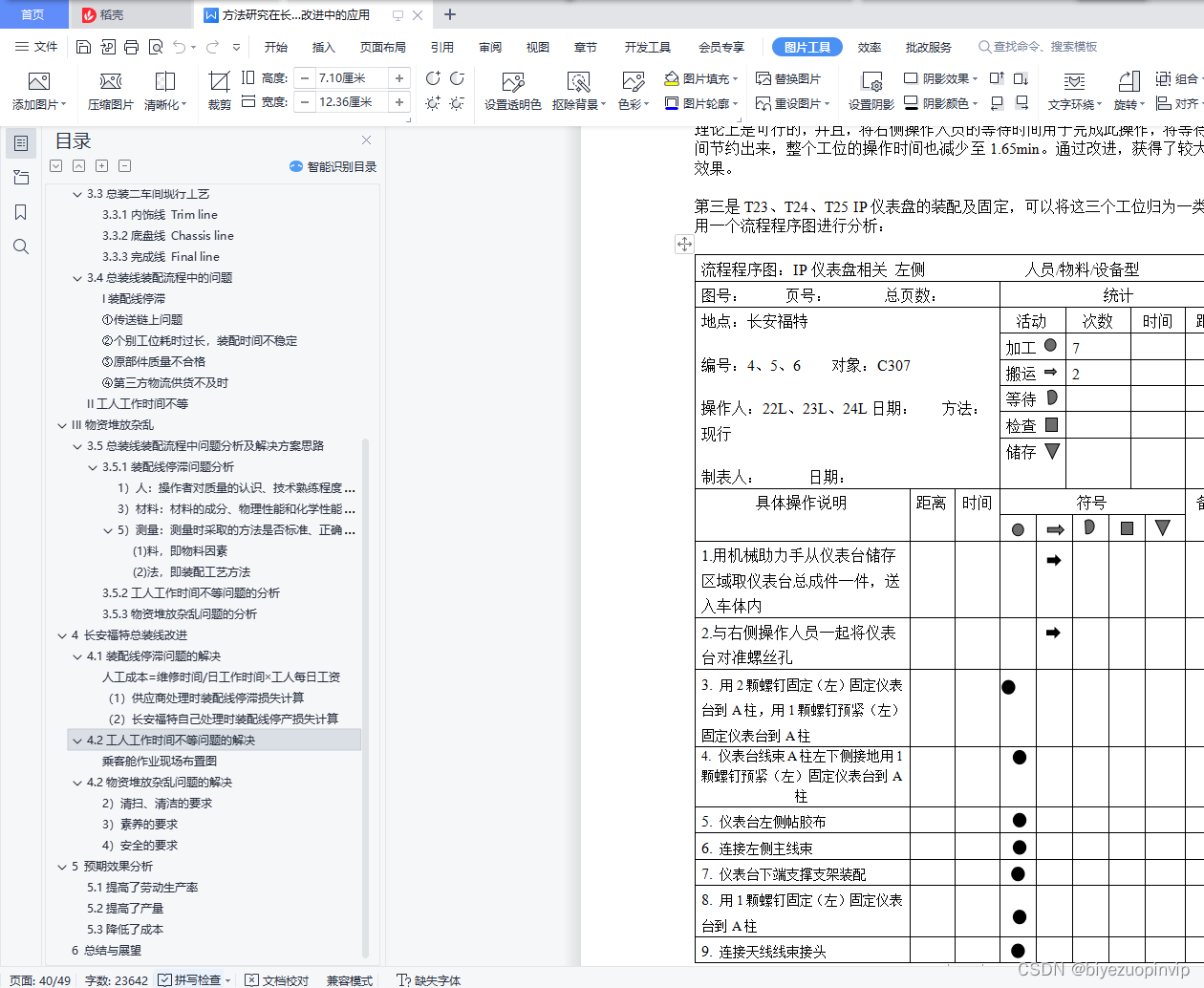Click 添加图片 add picture icon

(x=39, y=81)
